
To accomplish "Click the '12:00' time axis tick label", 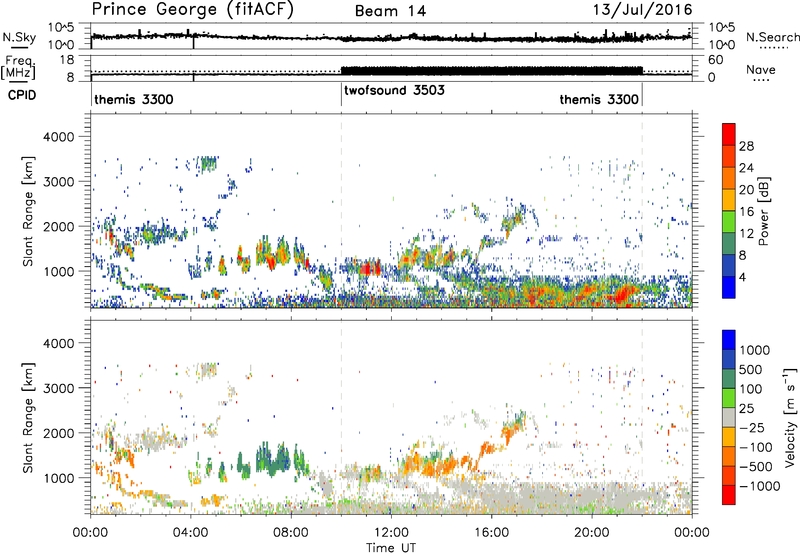I will click(x=391, y=533).
